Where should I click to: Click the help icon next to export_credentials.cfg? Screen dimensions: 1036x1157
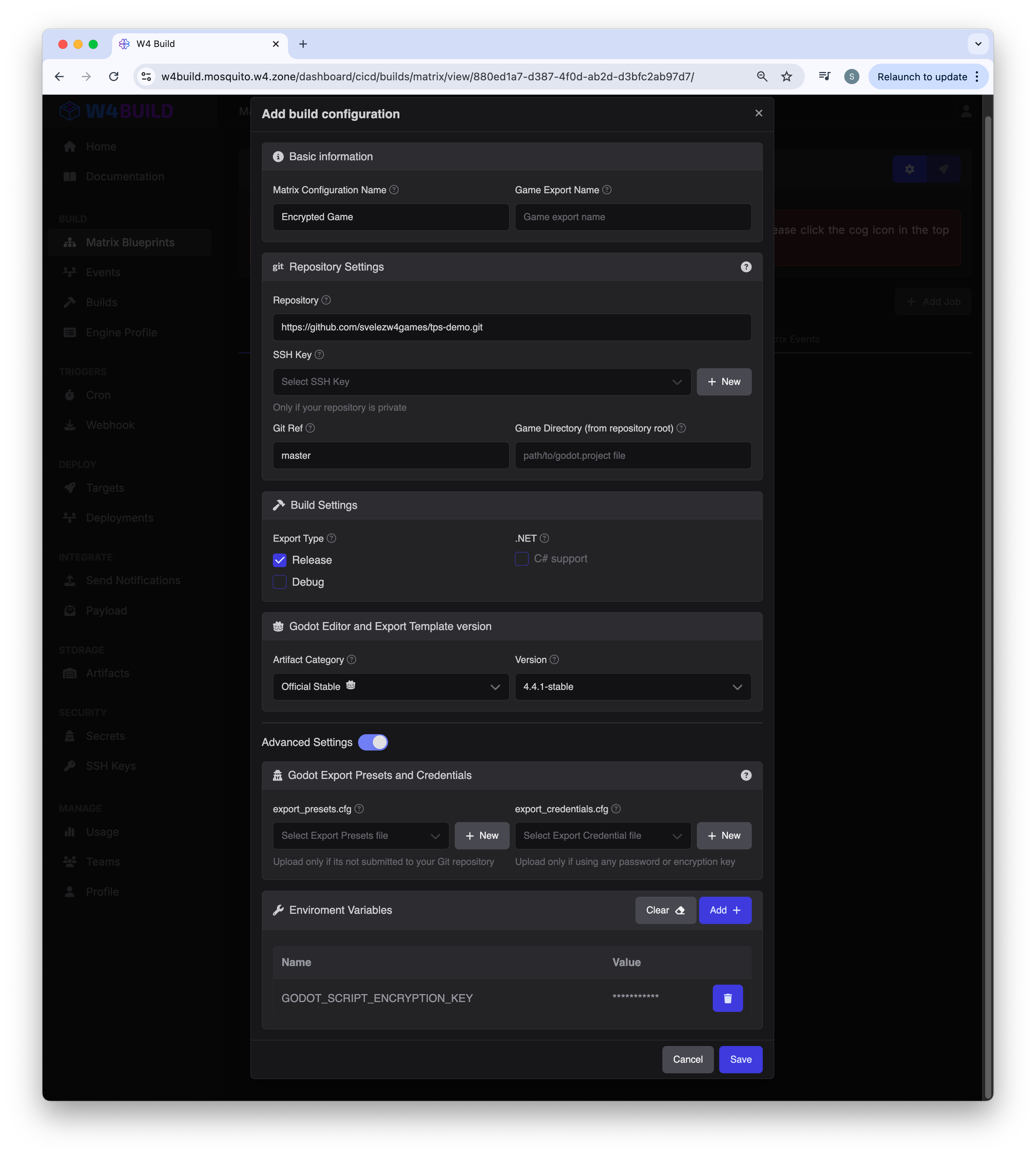(616, 809)
